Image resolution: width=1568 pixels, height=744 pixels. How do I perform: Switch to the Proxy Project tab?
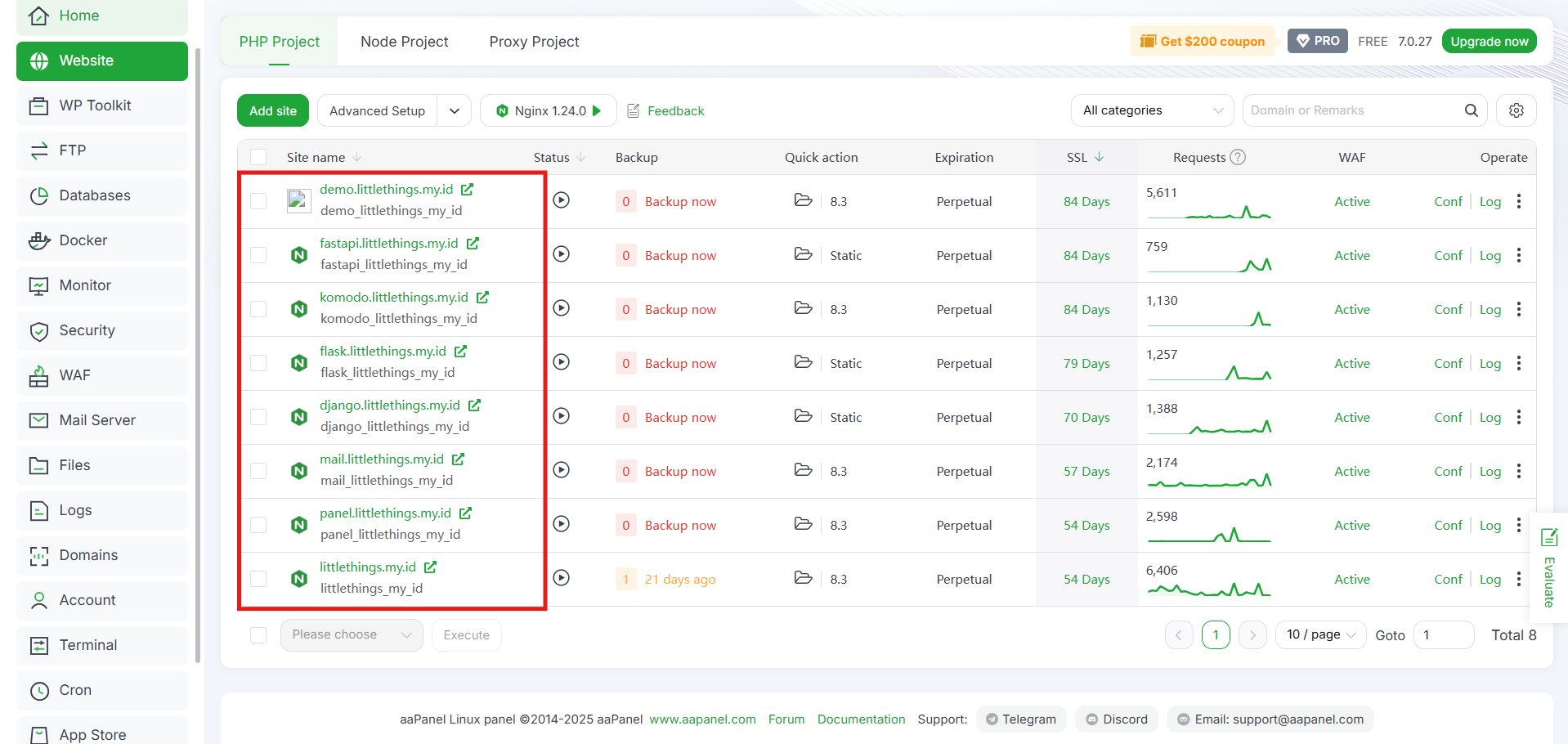[534, 42]
